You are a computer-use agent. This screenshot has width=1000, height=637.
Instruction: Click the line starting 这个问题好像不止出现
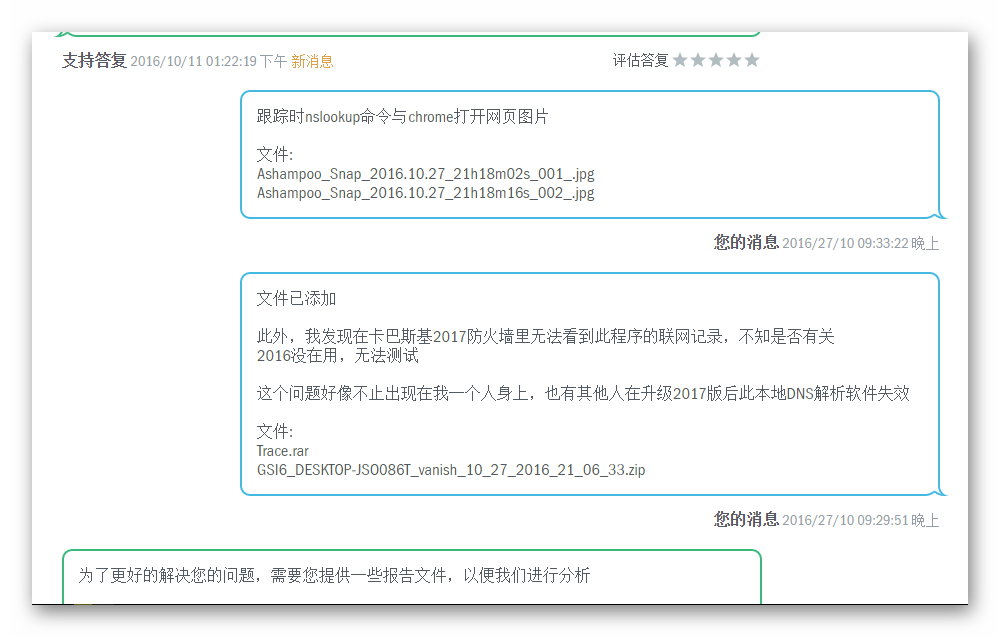tap(583, 393)
